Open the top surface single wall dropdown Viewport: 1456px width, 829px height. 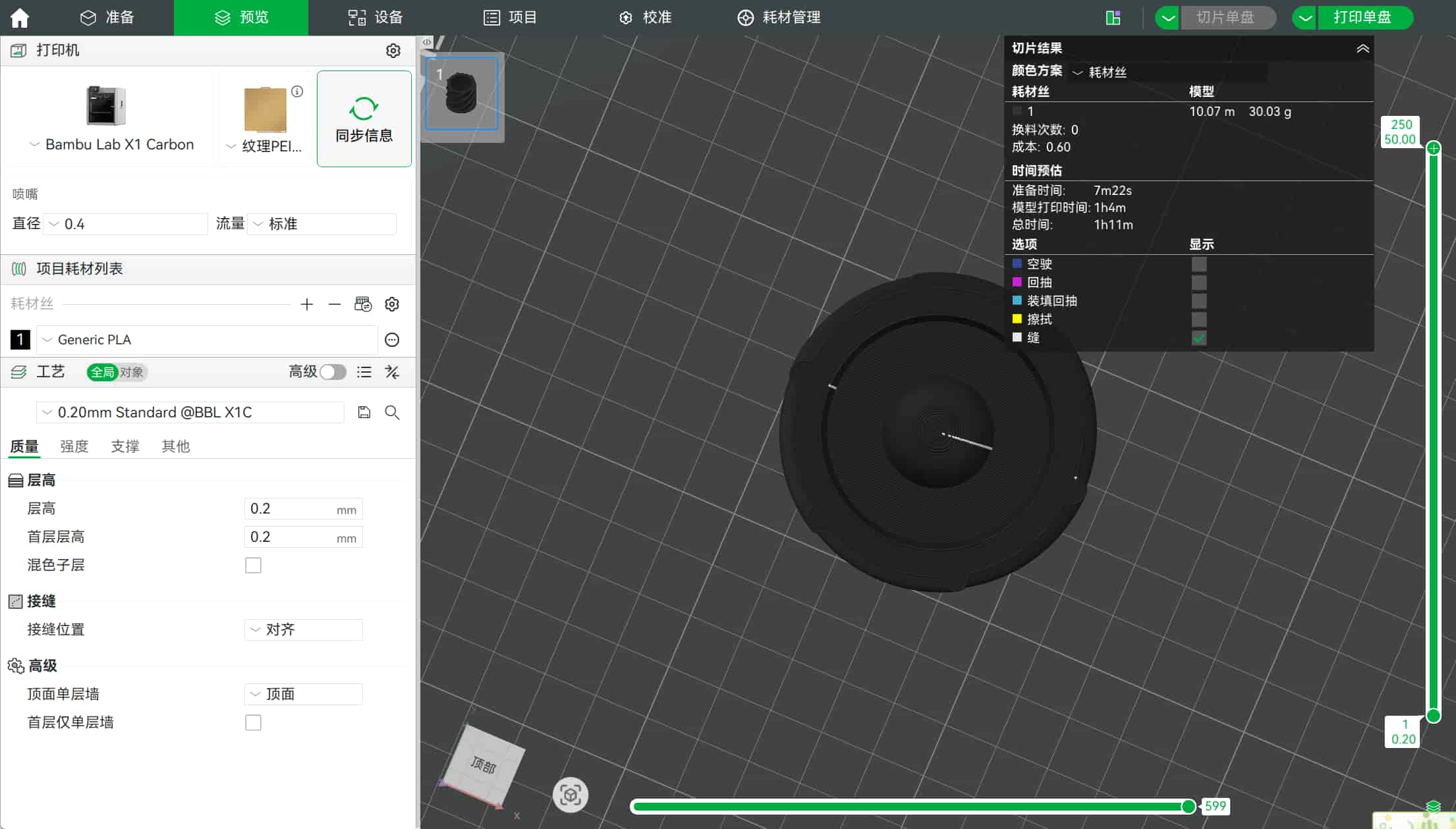303,694
